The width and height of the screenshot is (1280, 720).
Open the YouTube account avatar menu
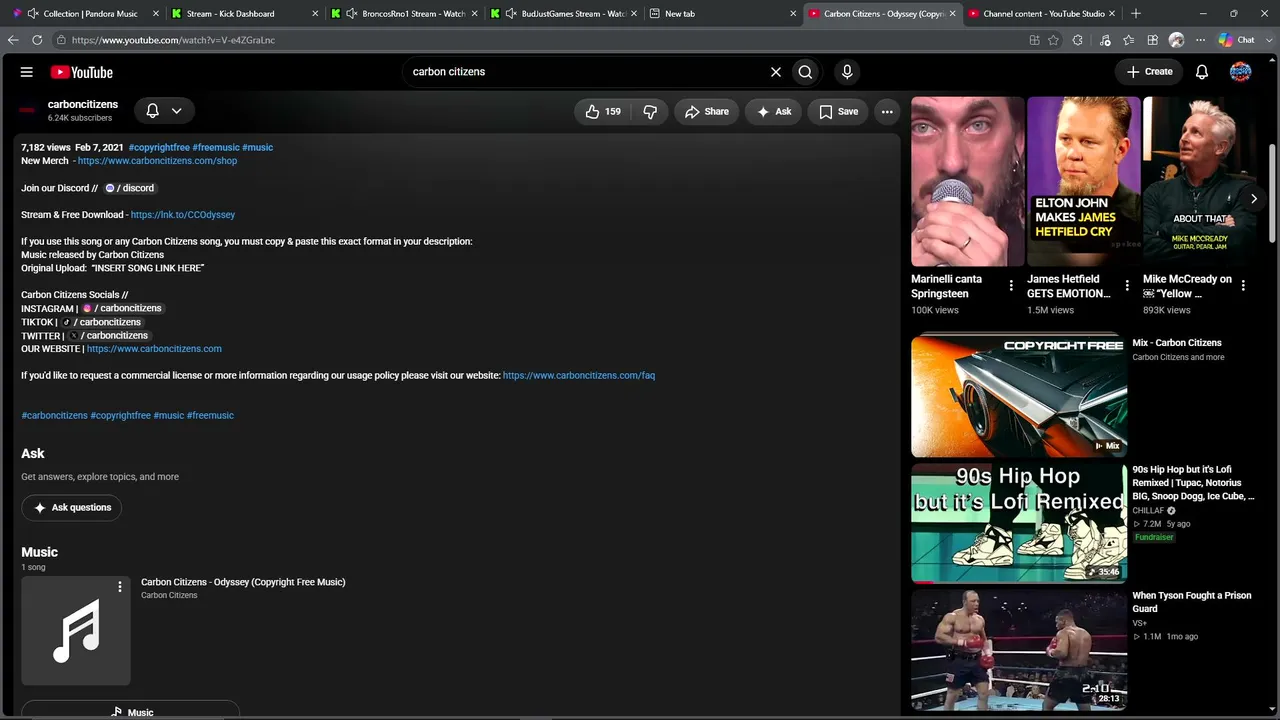click(1240, 72)
